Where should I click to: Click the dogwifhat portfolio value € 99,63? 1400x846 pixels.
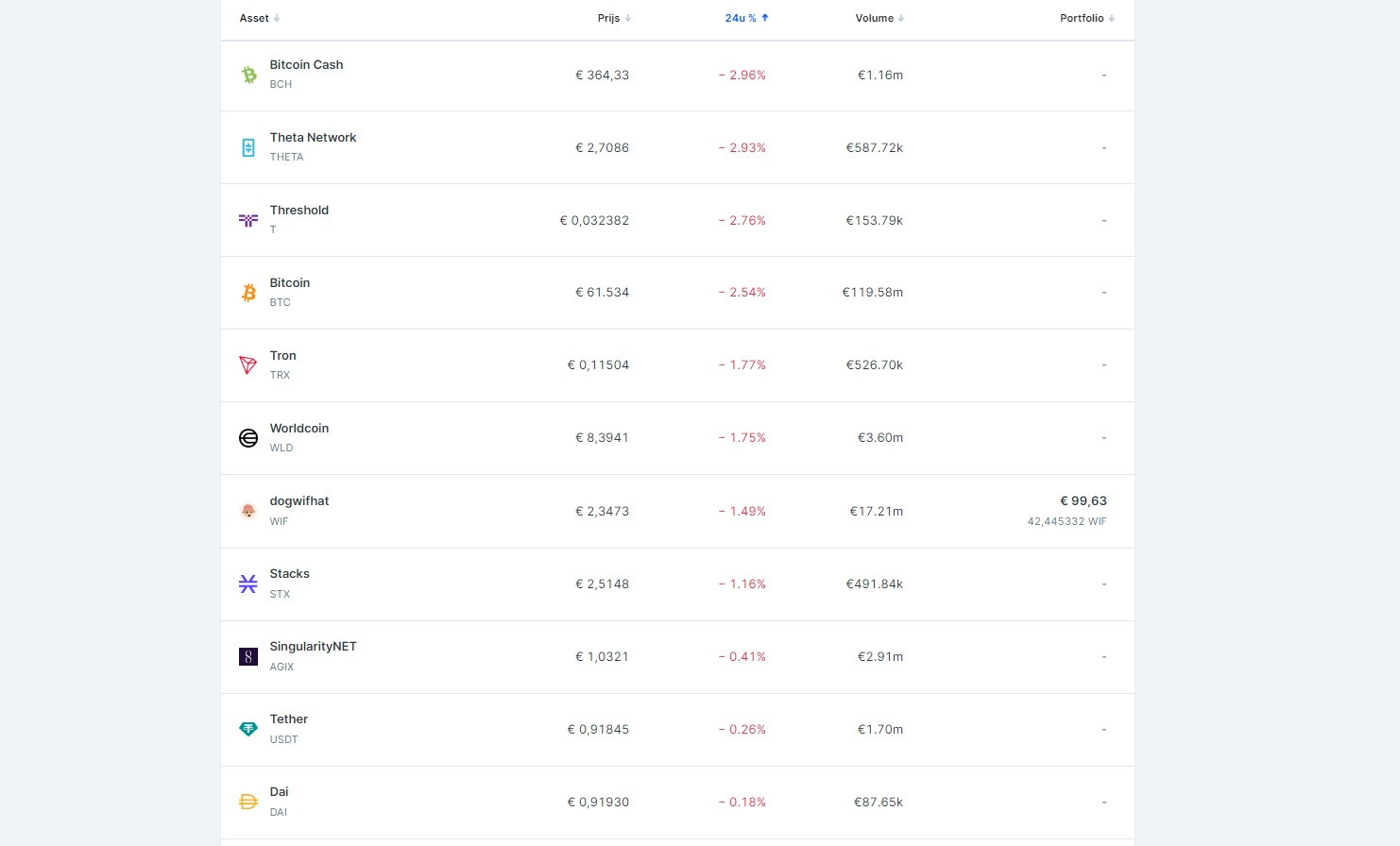coord(1083,501)
